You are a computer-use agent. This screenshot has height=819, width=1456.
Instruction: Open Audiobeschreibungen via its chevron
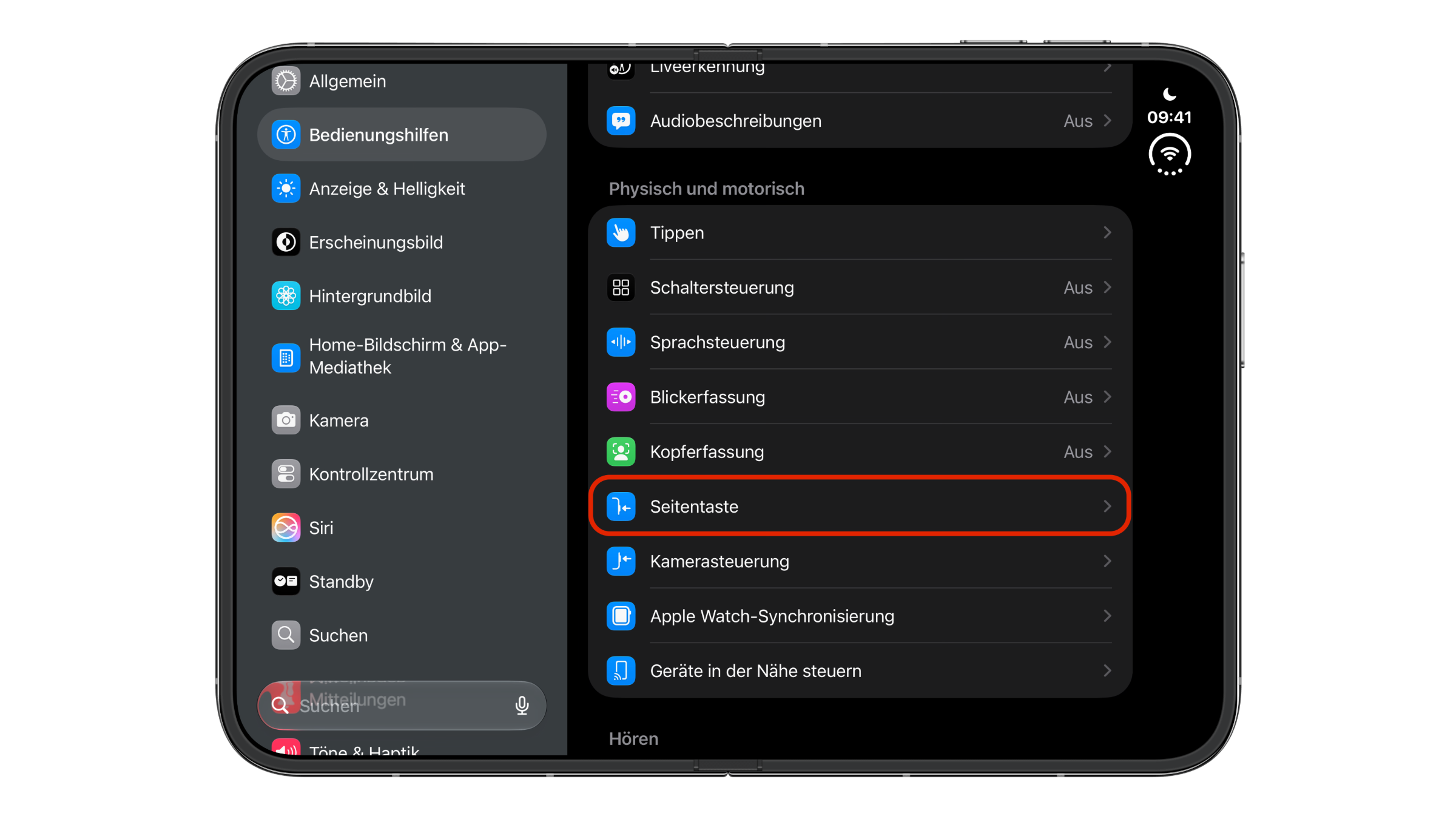tap(1107, 121)
